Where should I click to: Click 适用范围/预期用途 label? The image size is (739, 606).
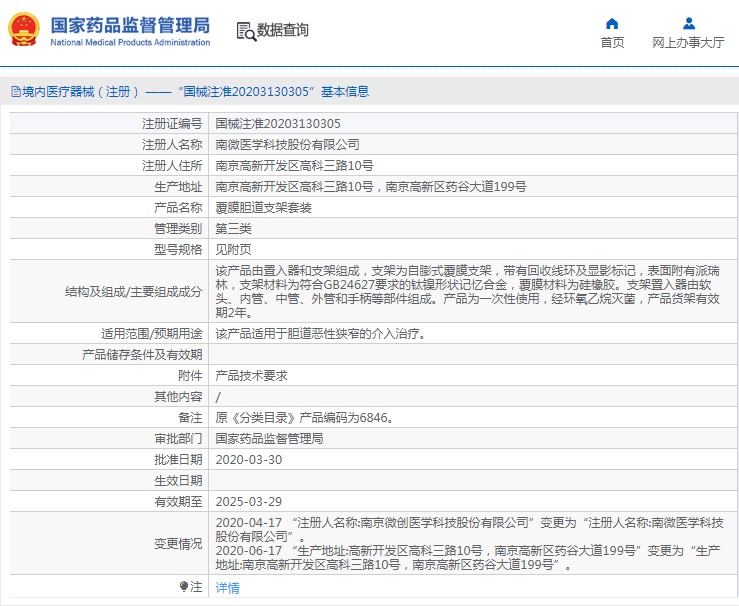151,334
